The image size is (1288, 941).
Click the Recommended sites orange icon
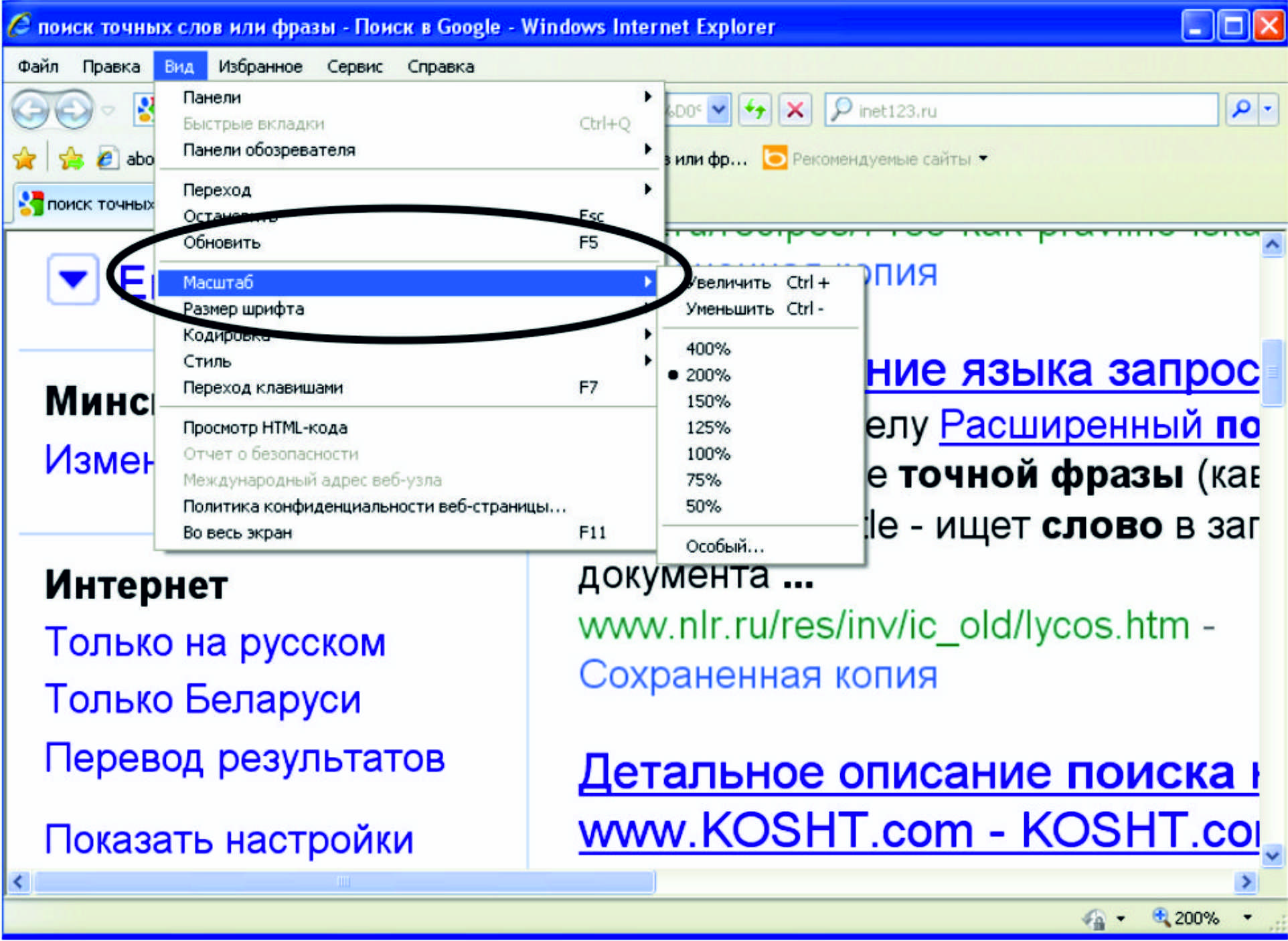click(775, 159)
